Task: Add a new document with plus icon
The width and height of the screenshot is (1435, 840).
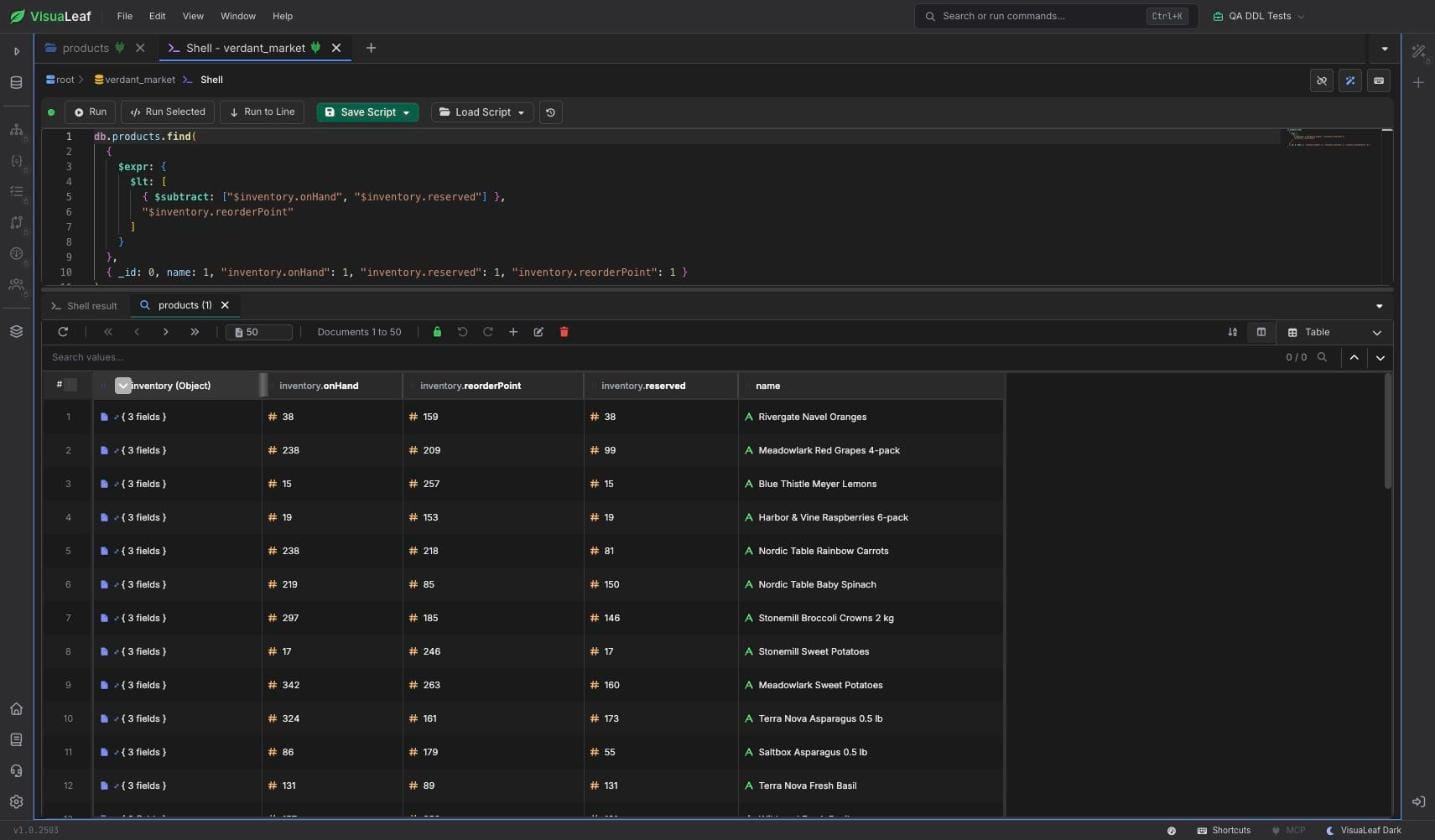Action: click(x=513, y=332)
